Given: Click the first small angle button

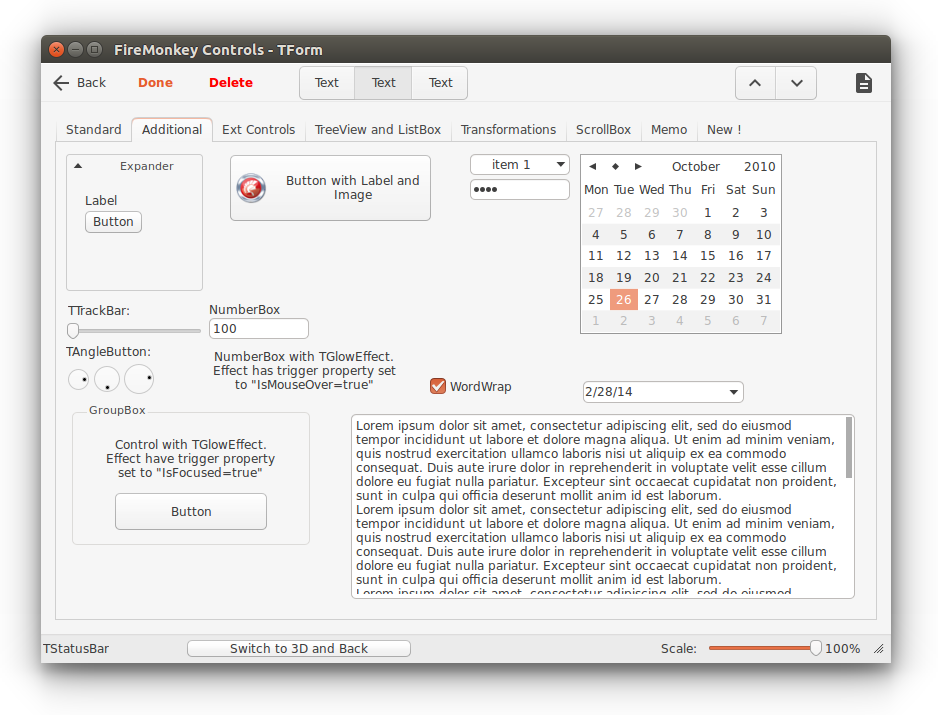Looking at the screenshot, I should coord(78,379).
